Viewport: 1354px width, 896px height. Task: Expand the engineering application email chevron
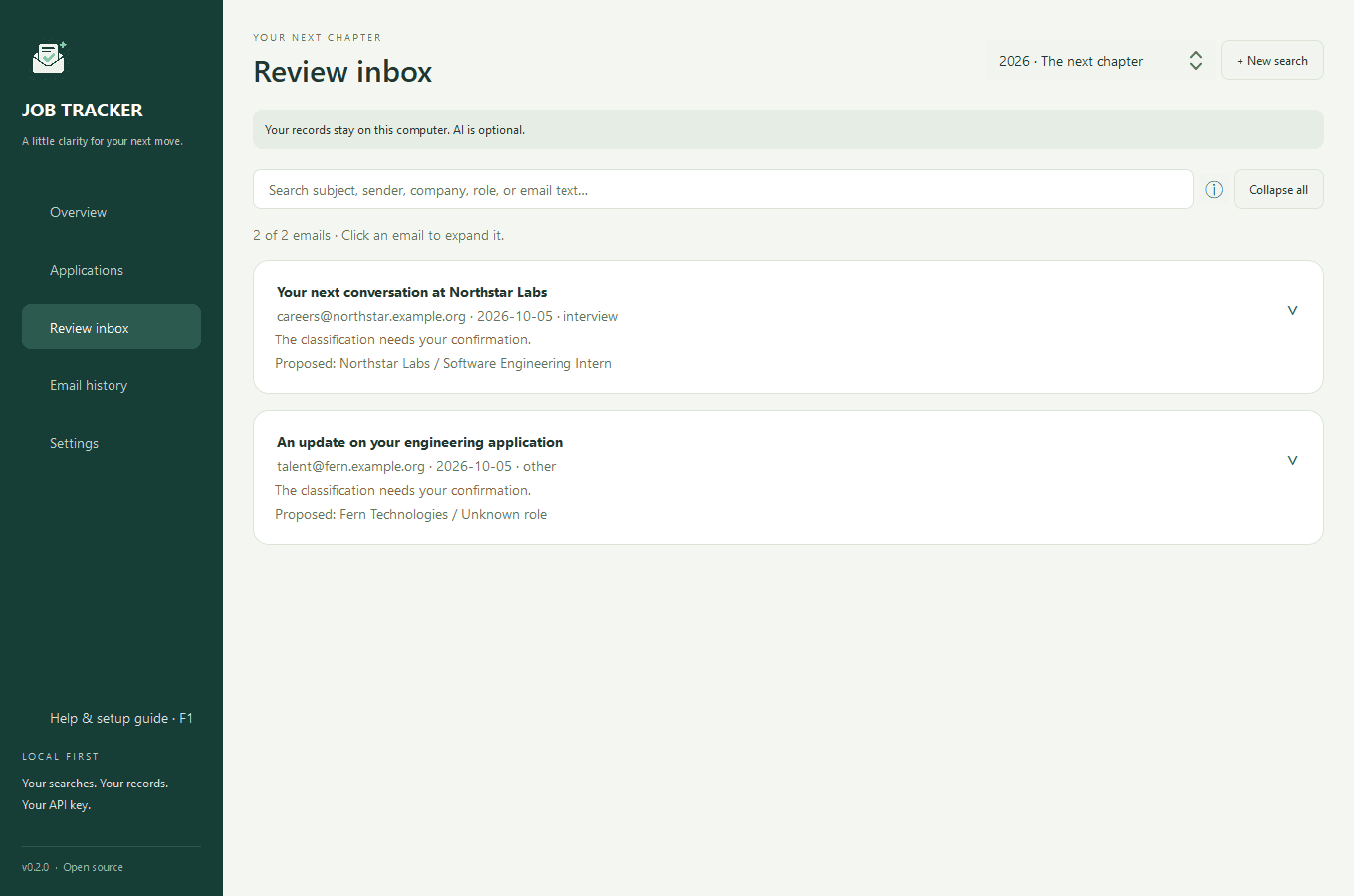point(1292,460)
